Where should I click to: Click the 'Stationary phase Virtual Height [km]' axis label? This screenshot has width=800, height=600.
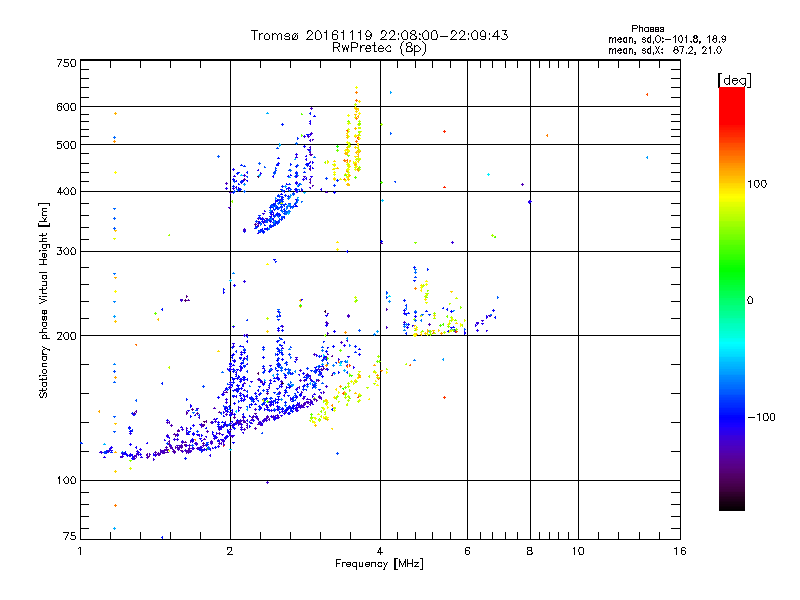pos(44,301)
